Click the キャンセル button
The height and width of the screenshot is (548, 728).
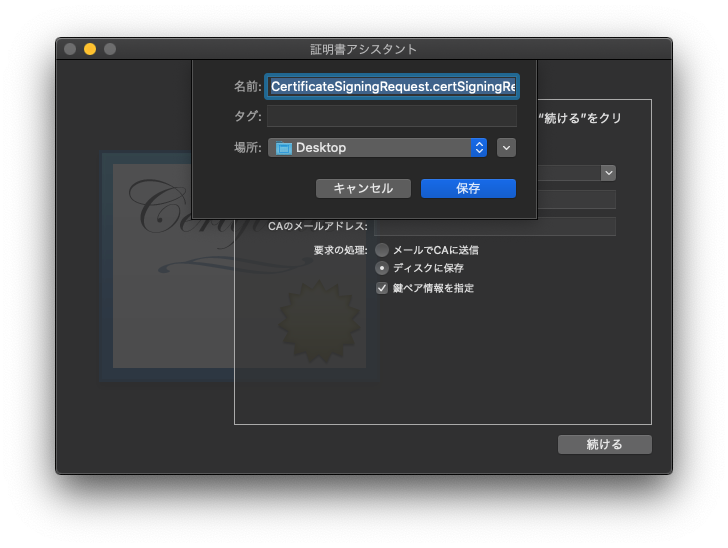point(363,188)
